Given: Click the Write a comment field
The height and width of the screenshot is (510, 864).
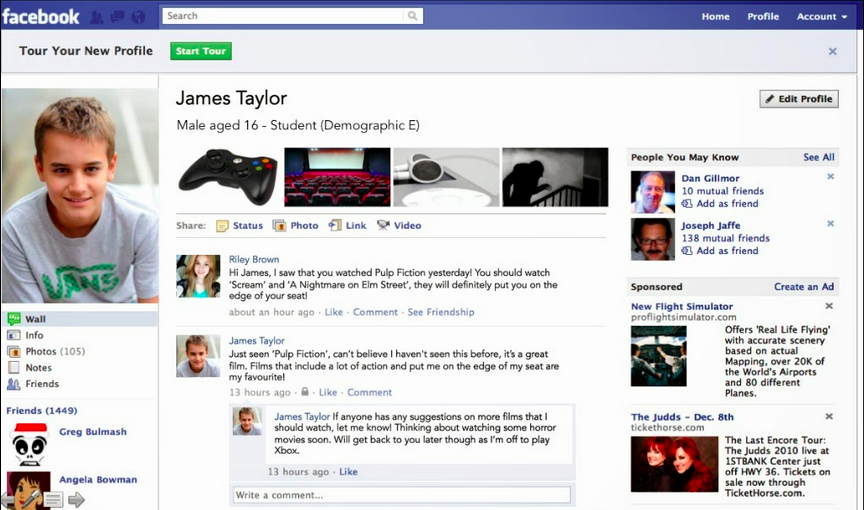Looking at the screenshot, I should 402,495.
